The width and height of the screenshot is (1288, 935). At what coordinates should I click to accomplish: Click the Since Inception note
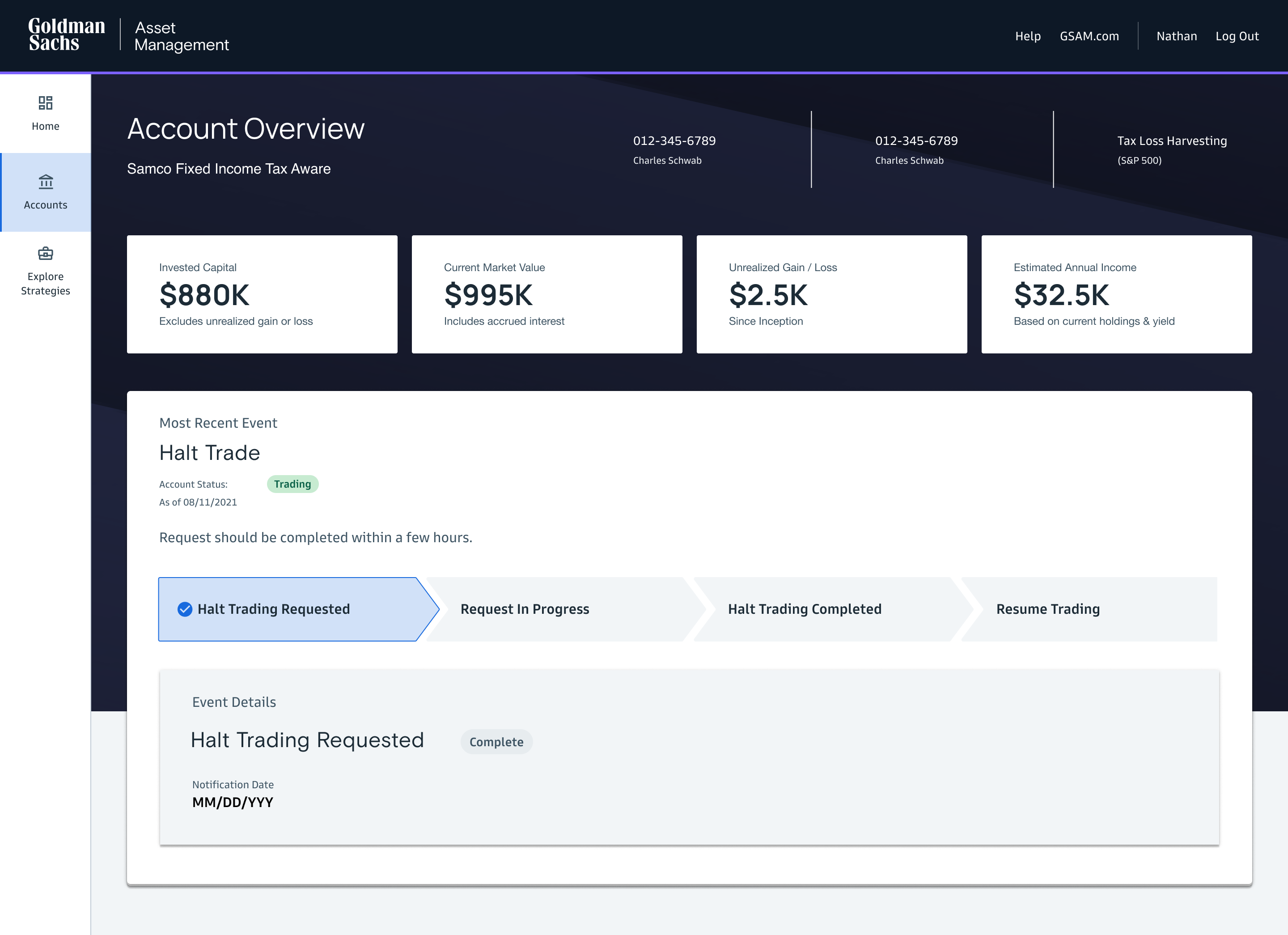(x=766, y=321)
